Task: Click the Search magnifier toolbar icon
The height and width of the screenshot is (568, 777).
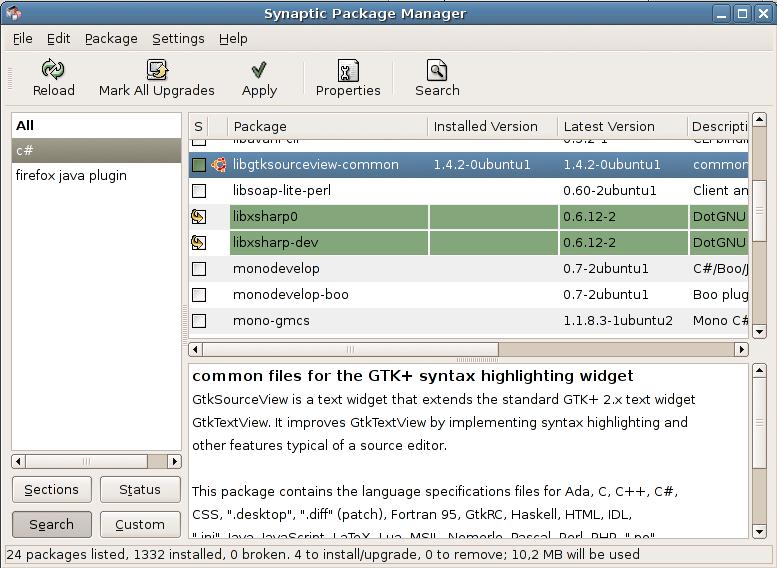Action: (x=437, y=70)
